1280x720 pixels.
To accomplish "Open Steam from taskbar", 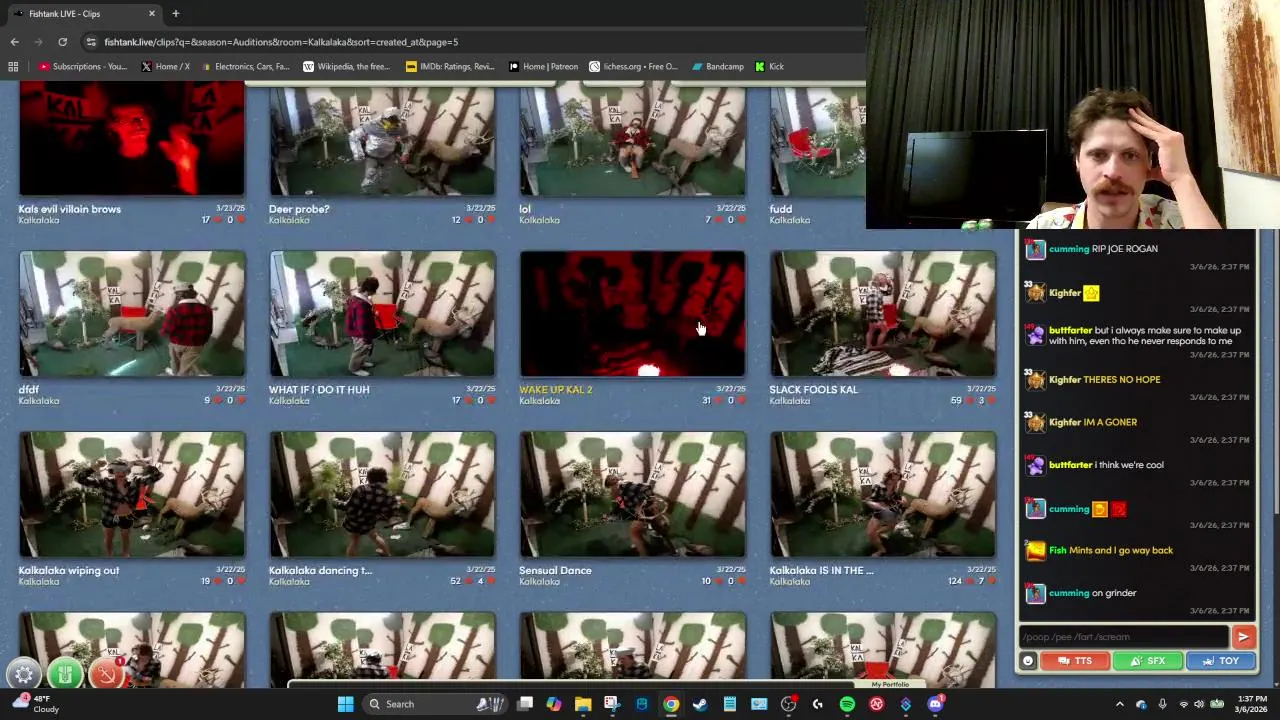I will (x=700, y=704).
